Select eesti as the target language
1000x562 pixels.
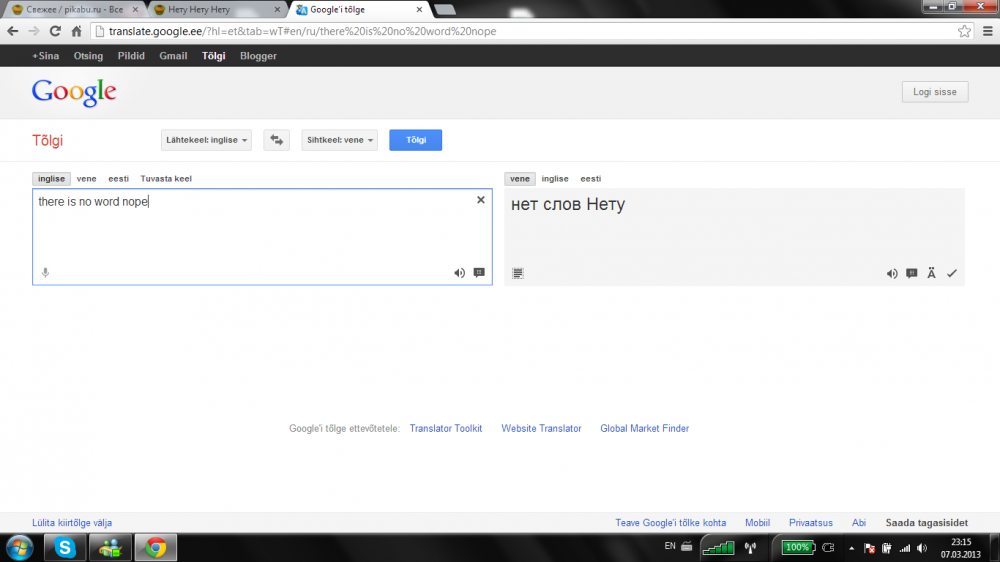pyautogui.click(x=591, y=179)
